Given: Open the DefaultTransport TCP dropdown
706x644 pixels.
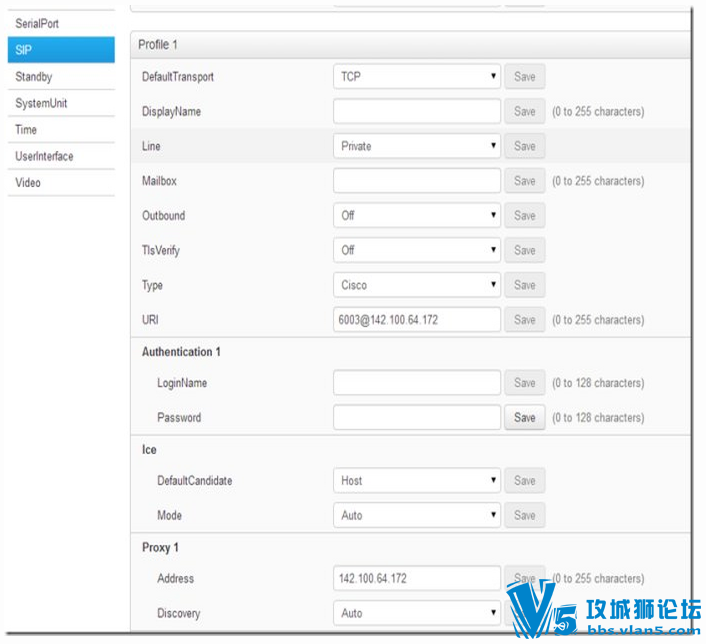Looking at the screenshot, I should coord(417,77).
